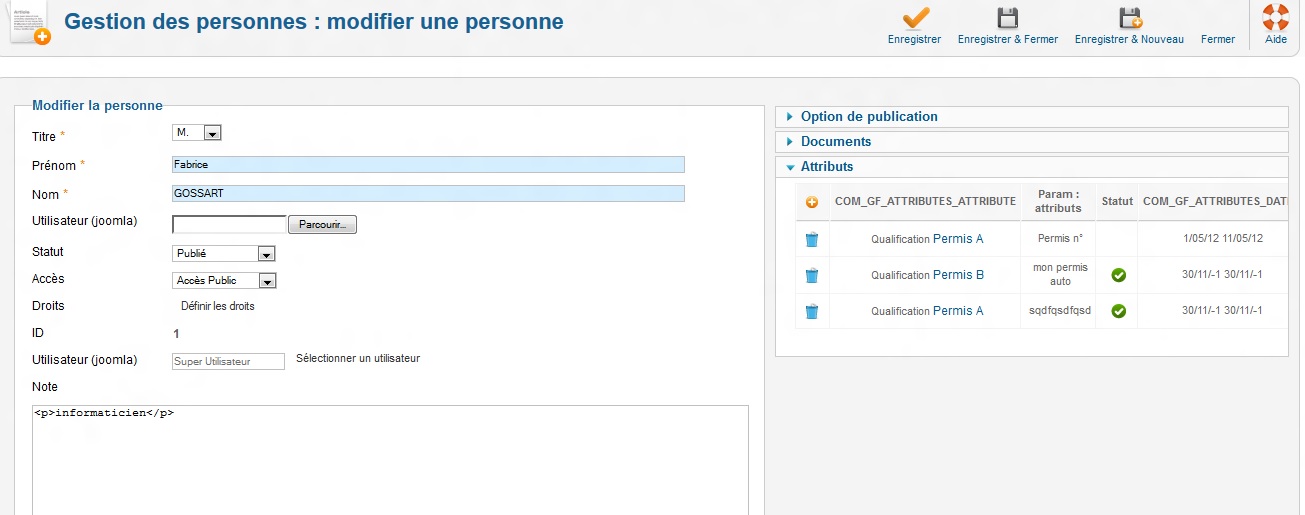Click trash icon for the sqdfqsdfqsd row
This screenshot has height=515, width=1305.
click(x=812, y=311)
